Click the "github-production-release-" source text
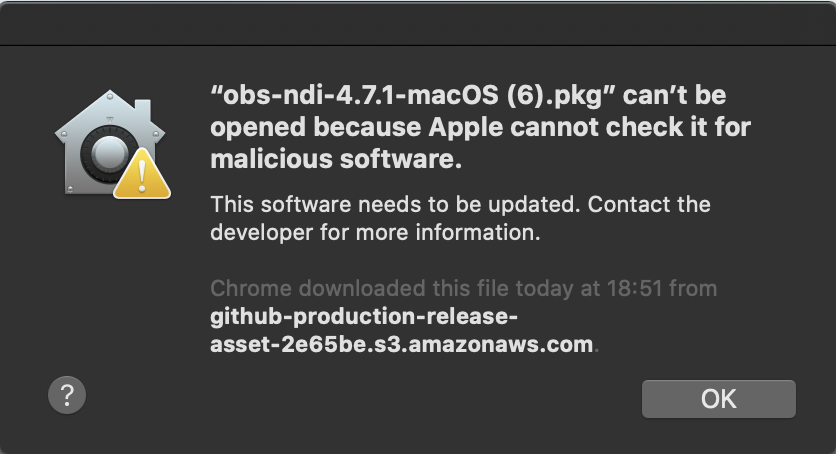 [364, 317]
